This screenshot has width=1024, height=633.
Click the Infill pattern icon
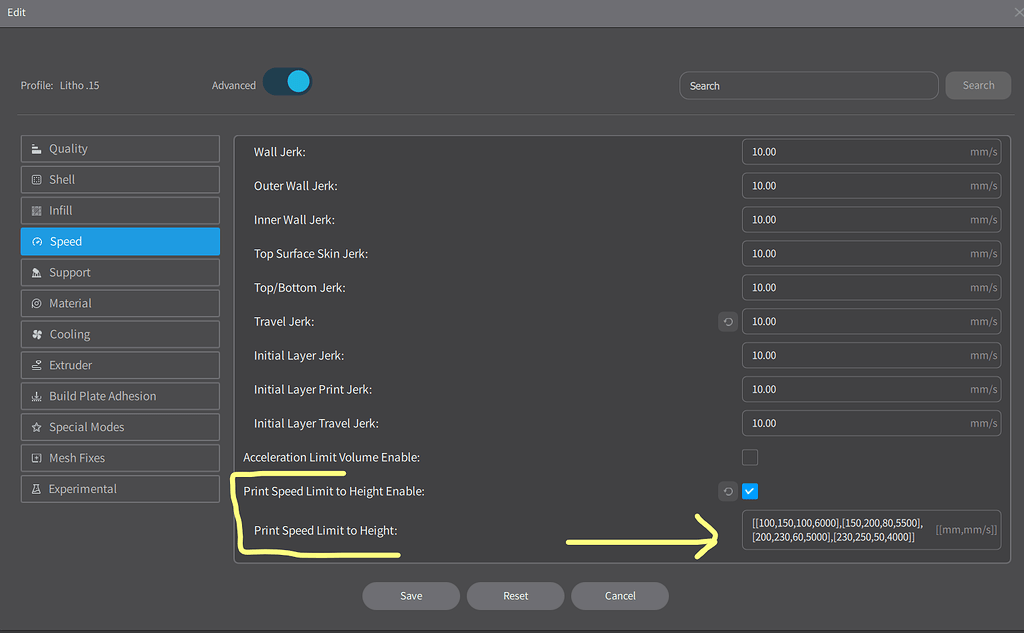point(37,211)
